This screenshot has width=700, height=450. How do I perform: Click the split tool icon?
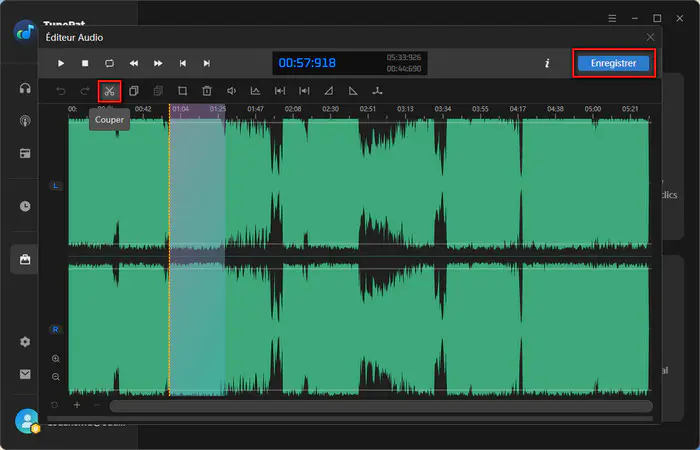pyautogui.click(x=378, y=91)
